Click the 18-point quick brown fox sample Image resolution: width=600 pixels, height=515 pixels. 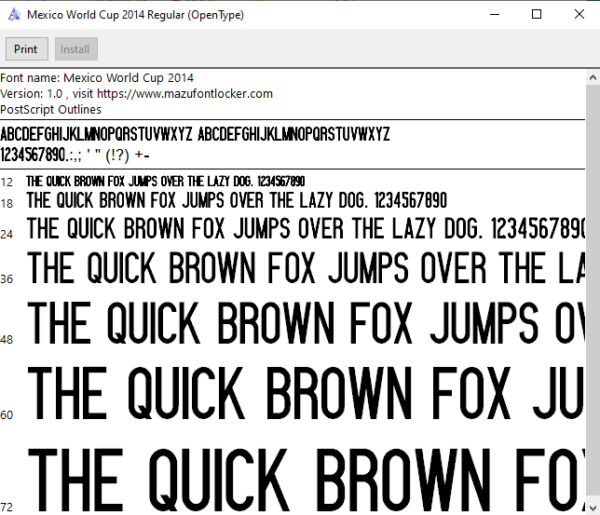pos(237,200)
